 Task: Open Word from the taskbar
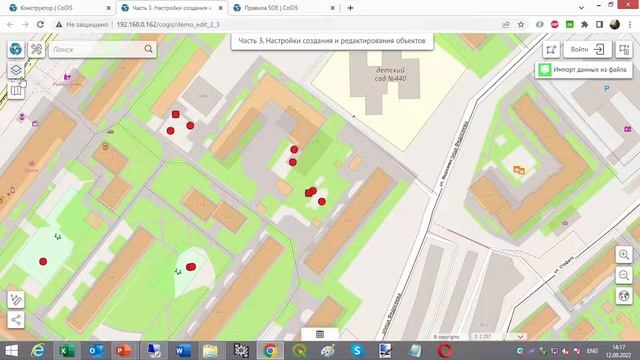point(183,351)
